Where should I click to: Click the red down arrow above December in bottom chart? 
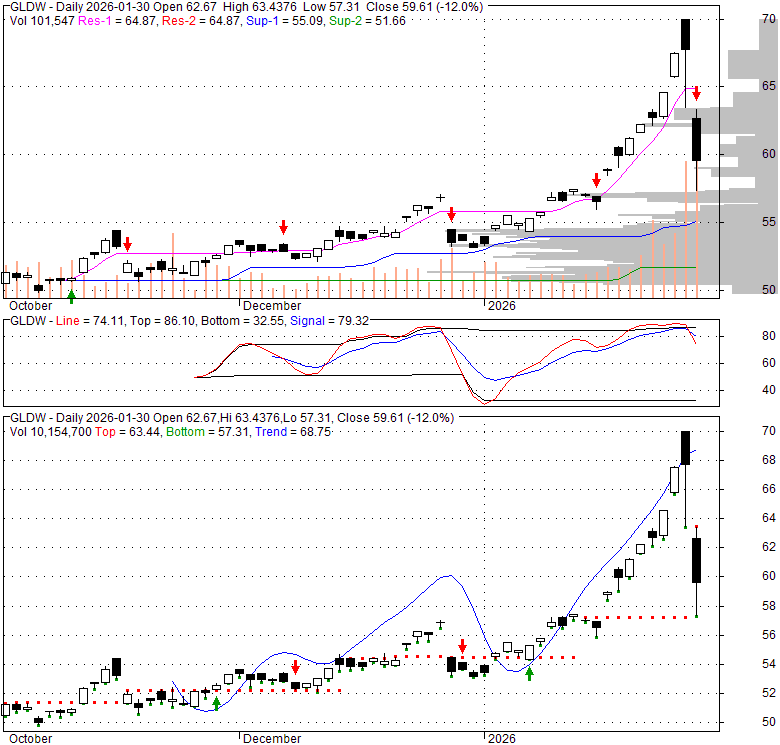(295, 666)
